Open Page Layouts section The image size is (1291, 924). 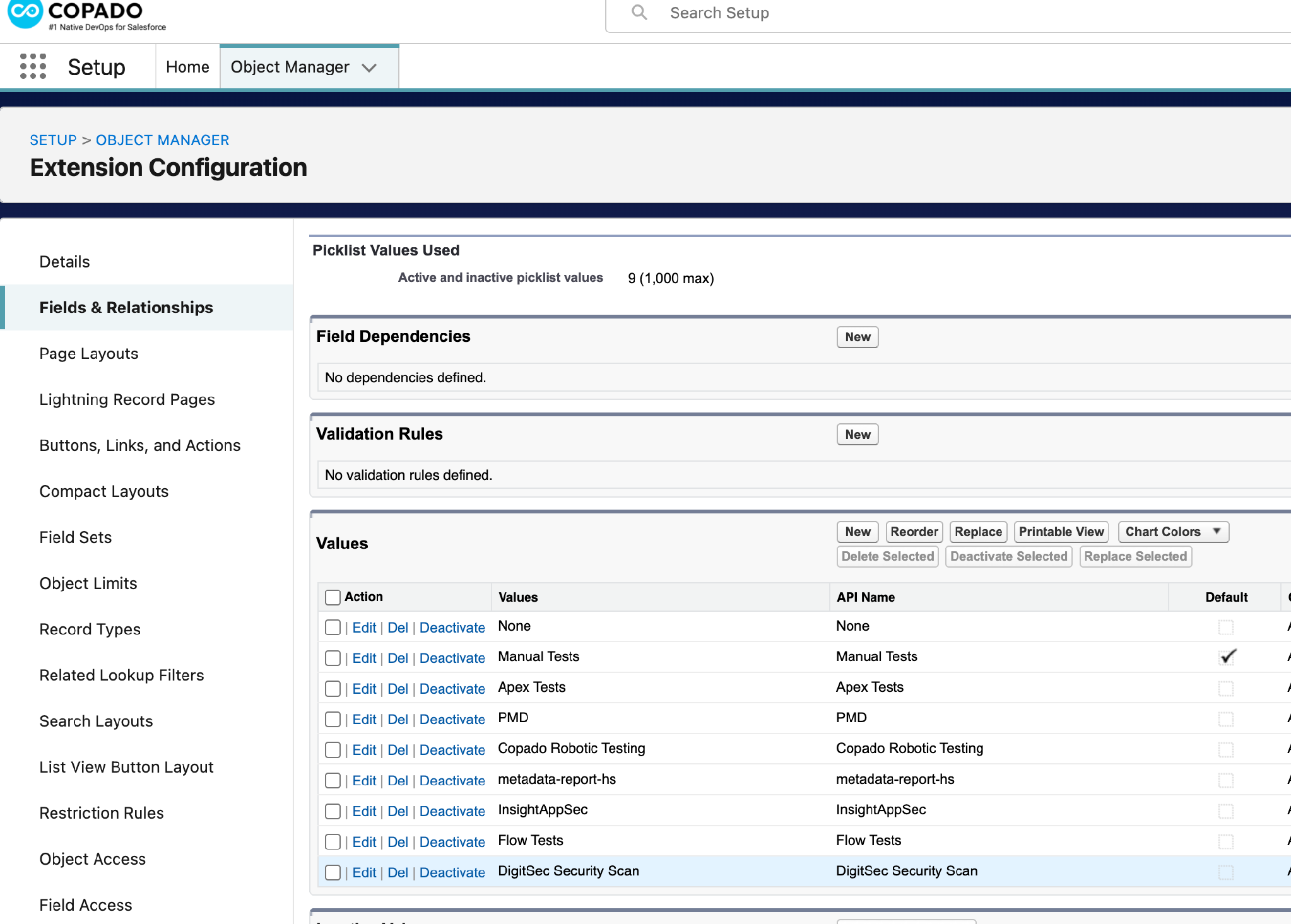pyautogui.click(x=89, y=353)
